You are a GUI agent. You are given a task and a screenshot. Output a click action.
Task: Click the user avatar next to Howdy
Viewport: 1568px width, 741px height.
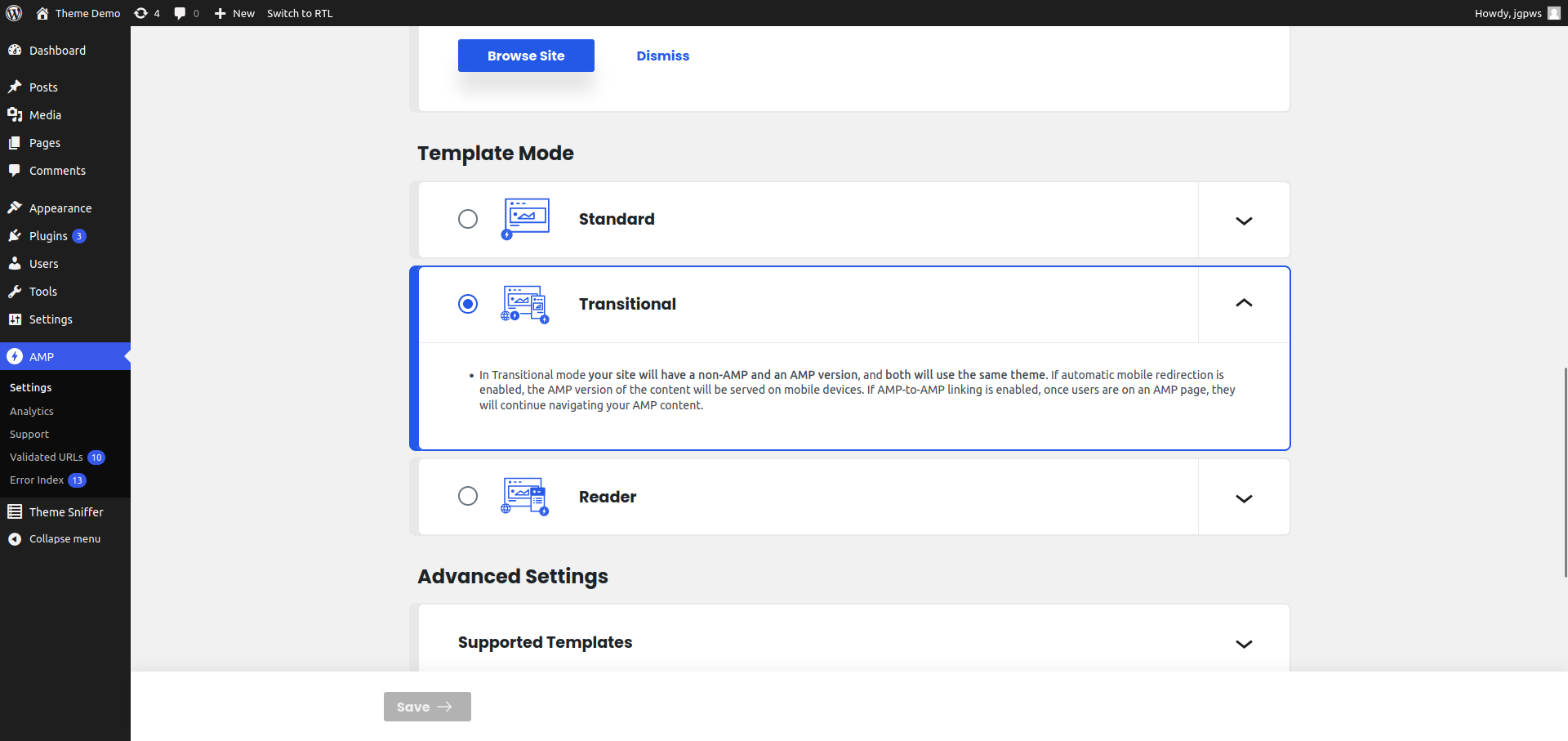[x=1554, y=13]
